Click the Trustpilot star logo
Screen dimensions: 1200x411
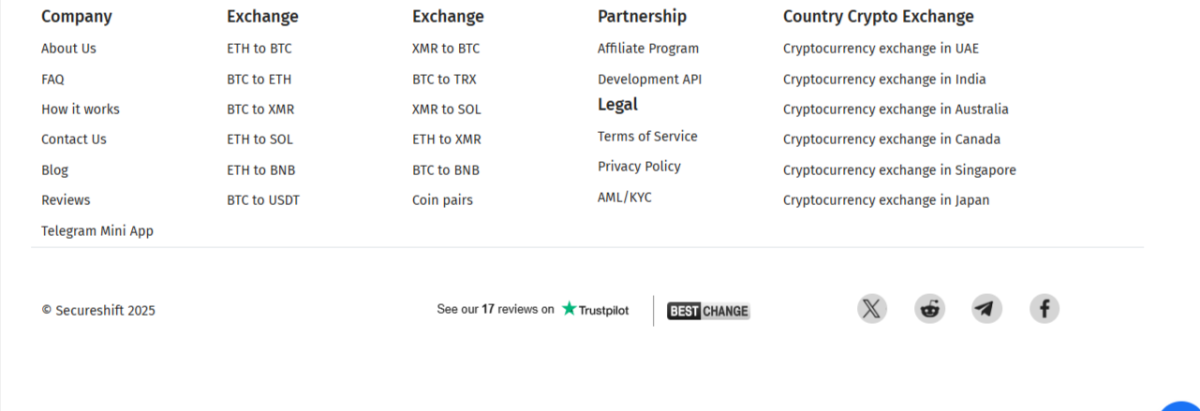coord(595,309)
